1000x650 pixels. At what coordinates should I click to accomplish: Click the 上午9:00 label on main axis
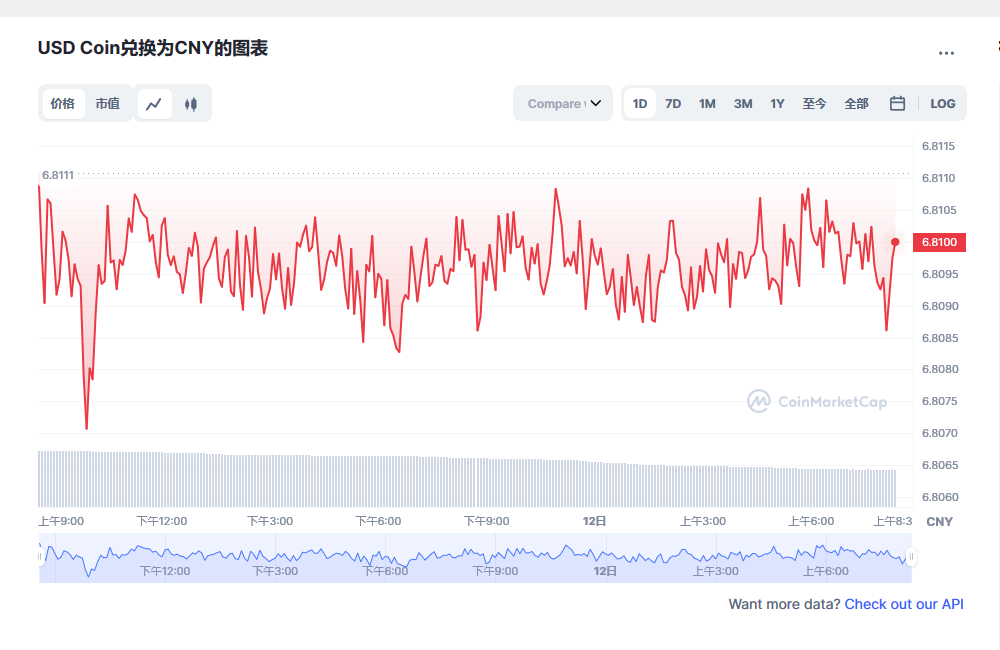[61, 521]
